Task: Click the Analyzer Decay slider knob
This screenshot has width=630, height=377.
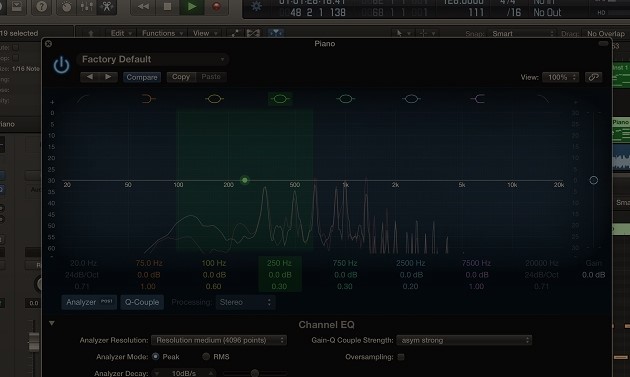Action: 255,373
